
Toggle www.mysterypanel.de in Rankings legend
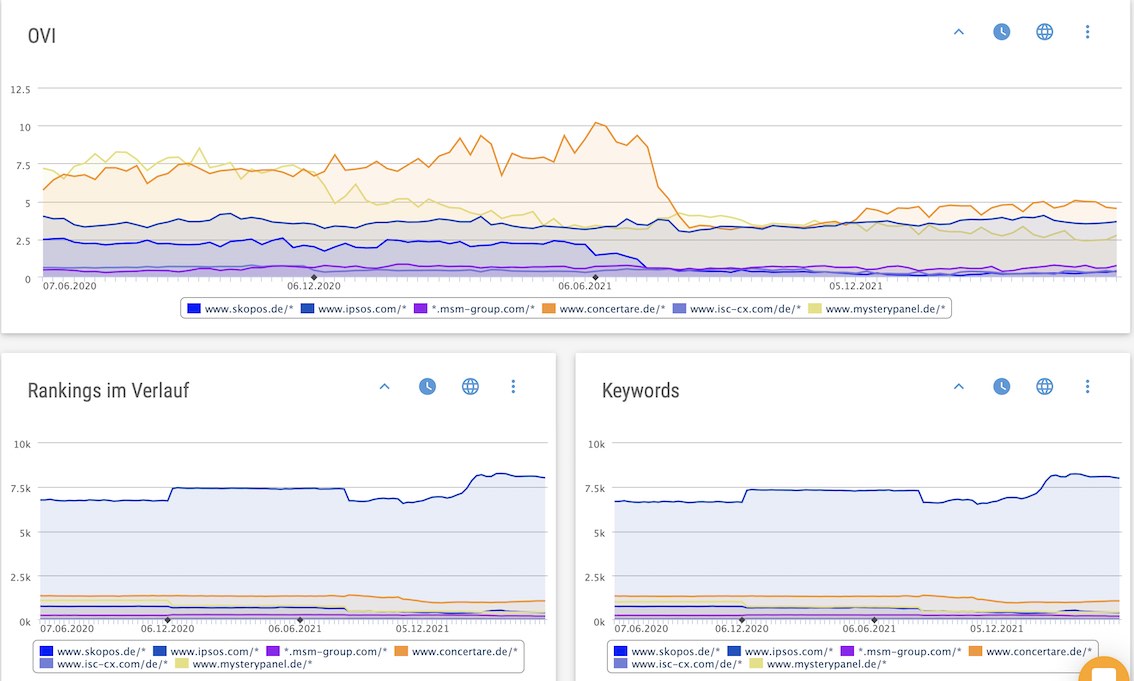tap(244, 664)
